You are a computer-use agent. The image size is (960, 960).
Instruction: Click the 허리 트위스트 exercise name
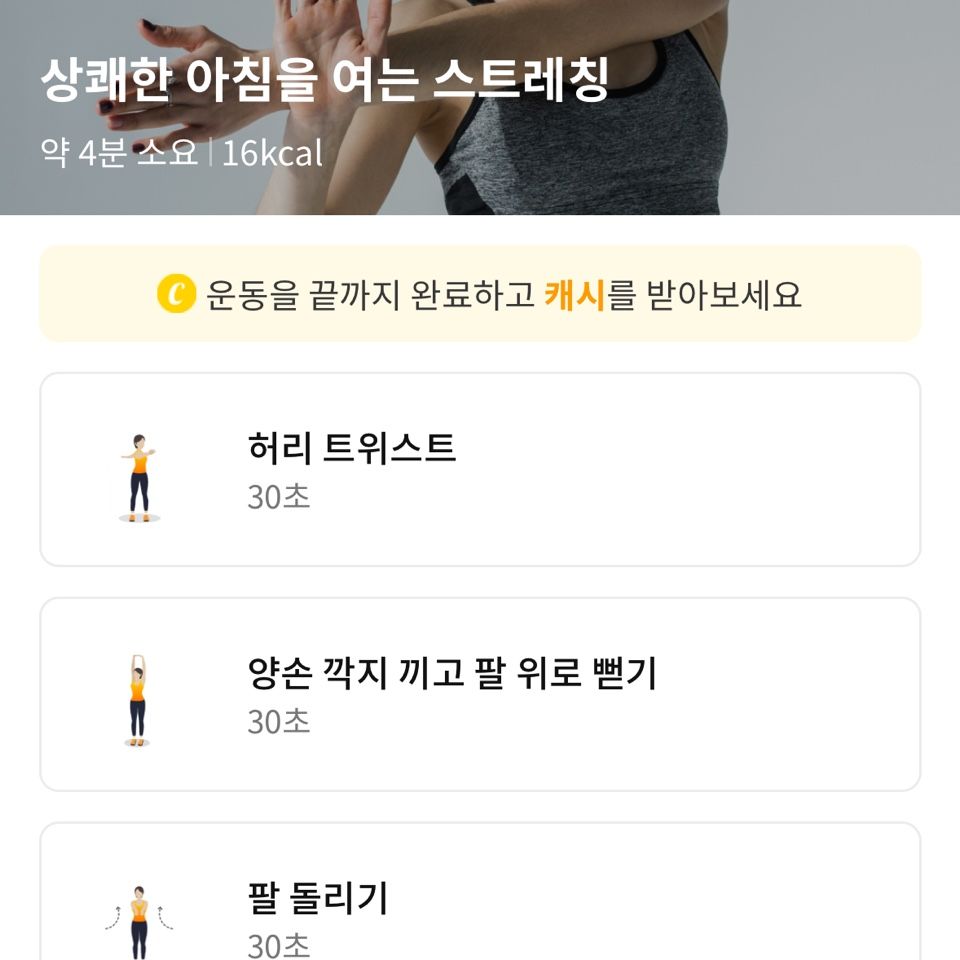(351, 447)
